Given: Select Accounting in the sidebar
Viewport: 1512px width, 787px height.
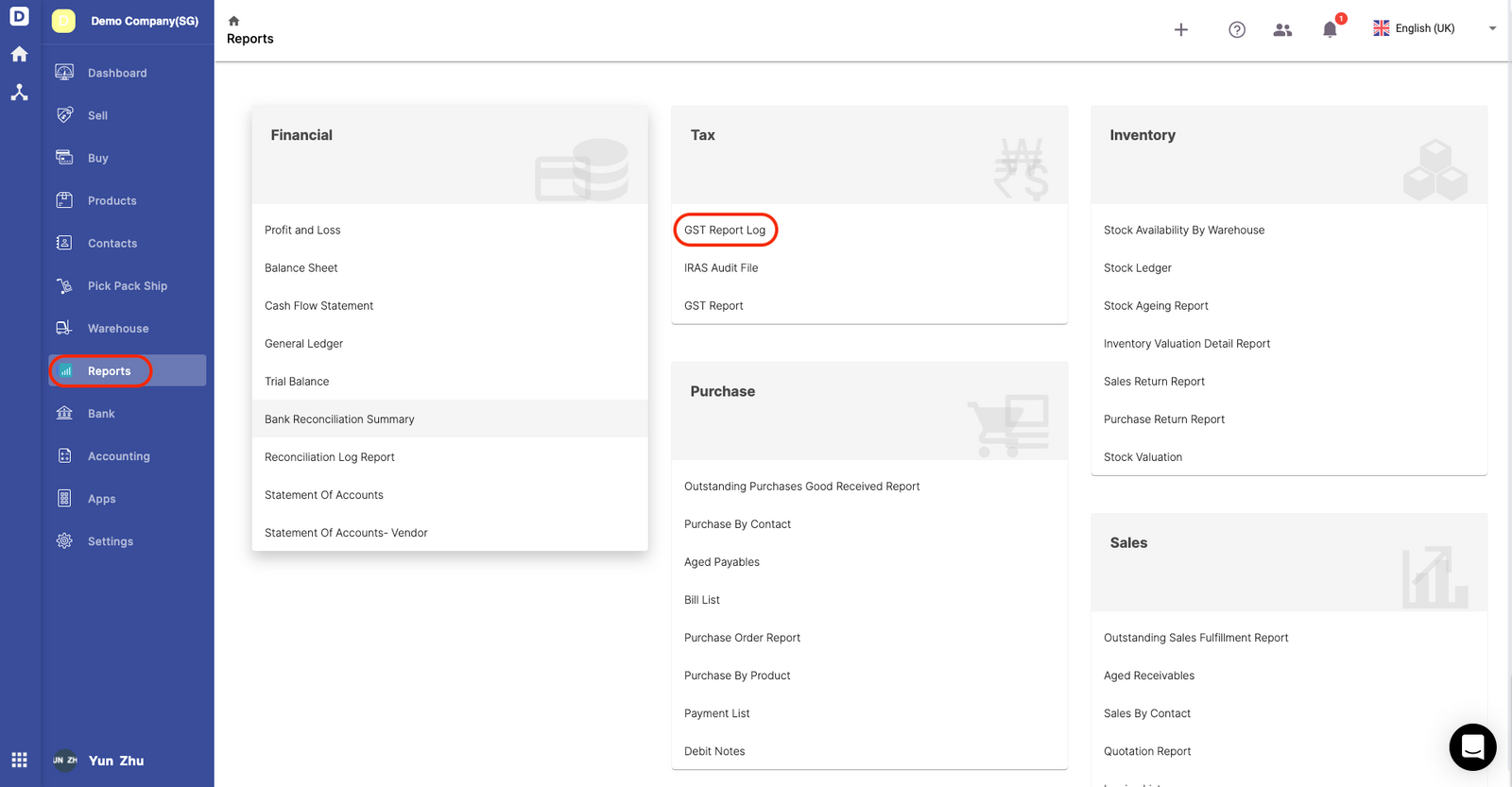Looking at the screenshot, I should [x=118, y=456].
